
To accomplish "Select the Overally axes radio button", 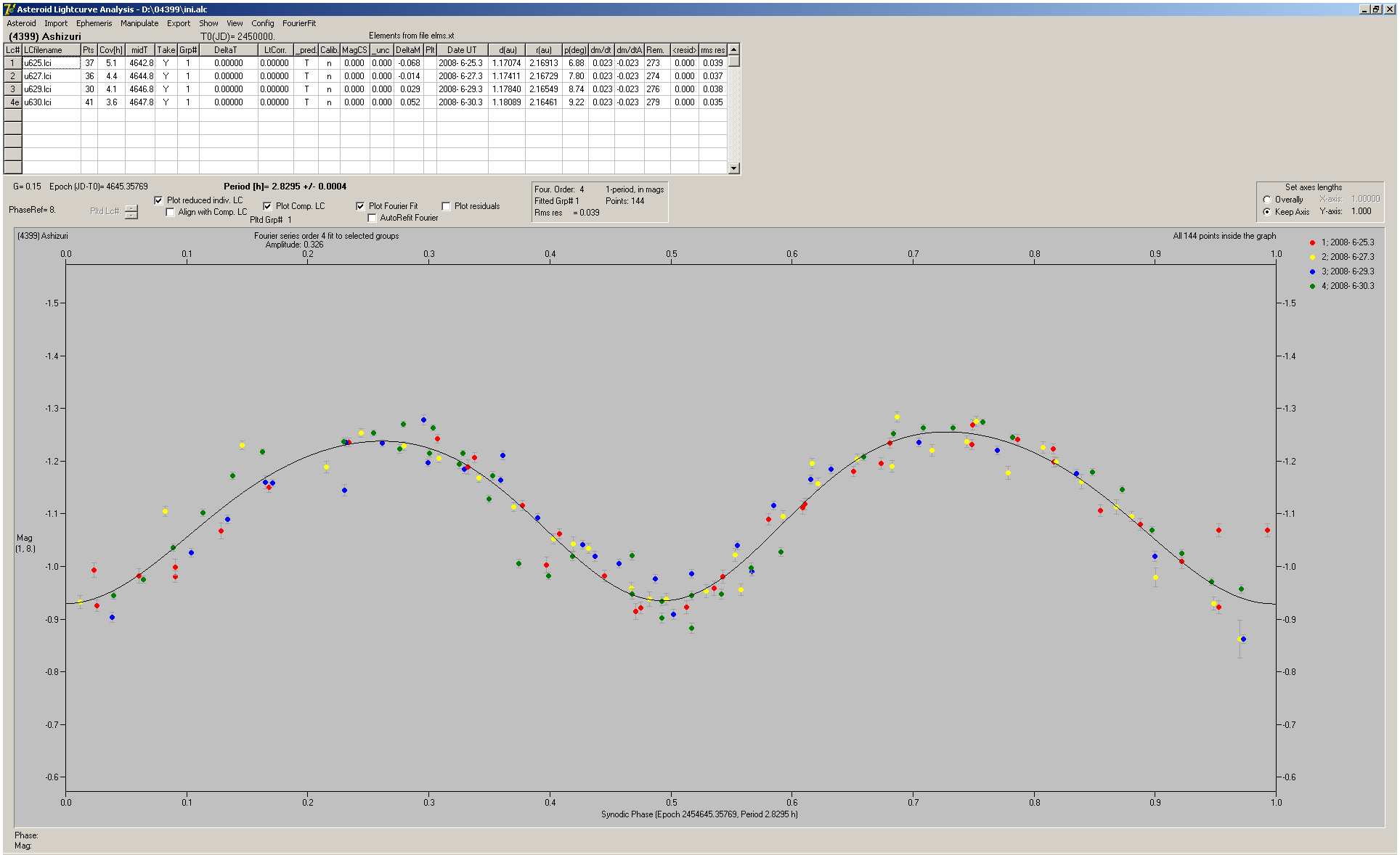I will [1267, 200].
